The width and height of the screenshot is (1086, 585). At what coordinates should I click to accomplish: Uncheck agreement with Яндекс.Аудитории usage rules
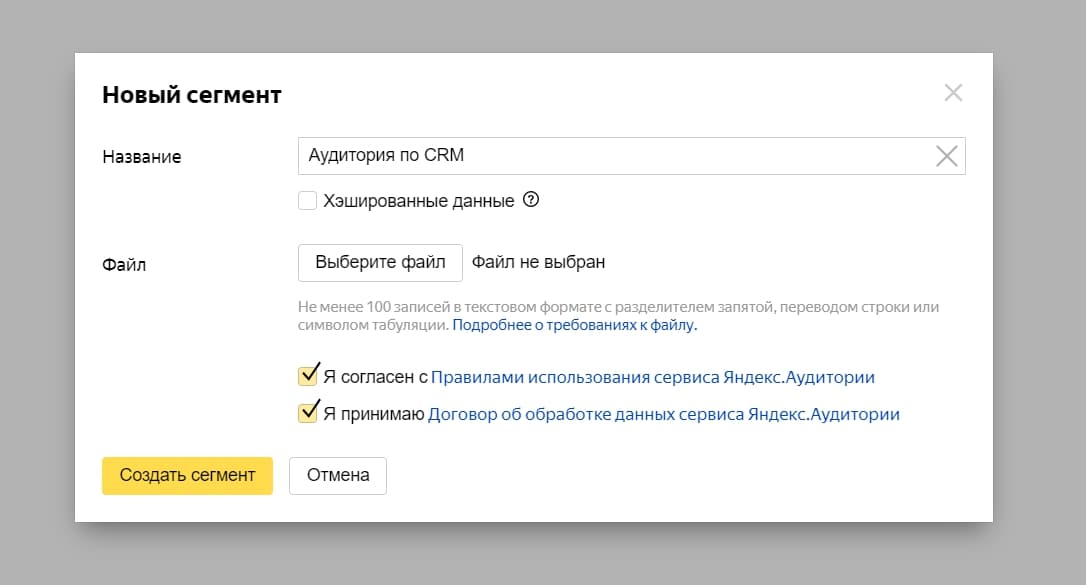point(308,375)
